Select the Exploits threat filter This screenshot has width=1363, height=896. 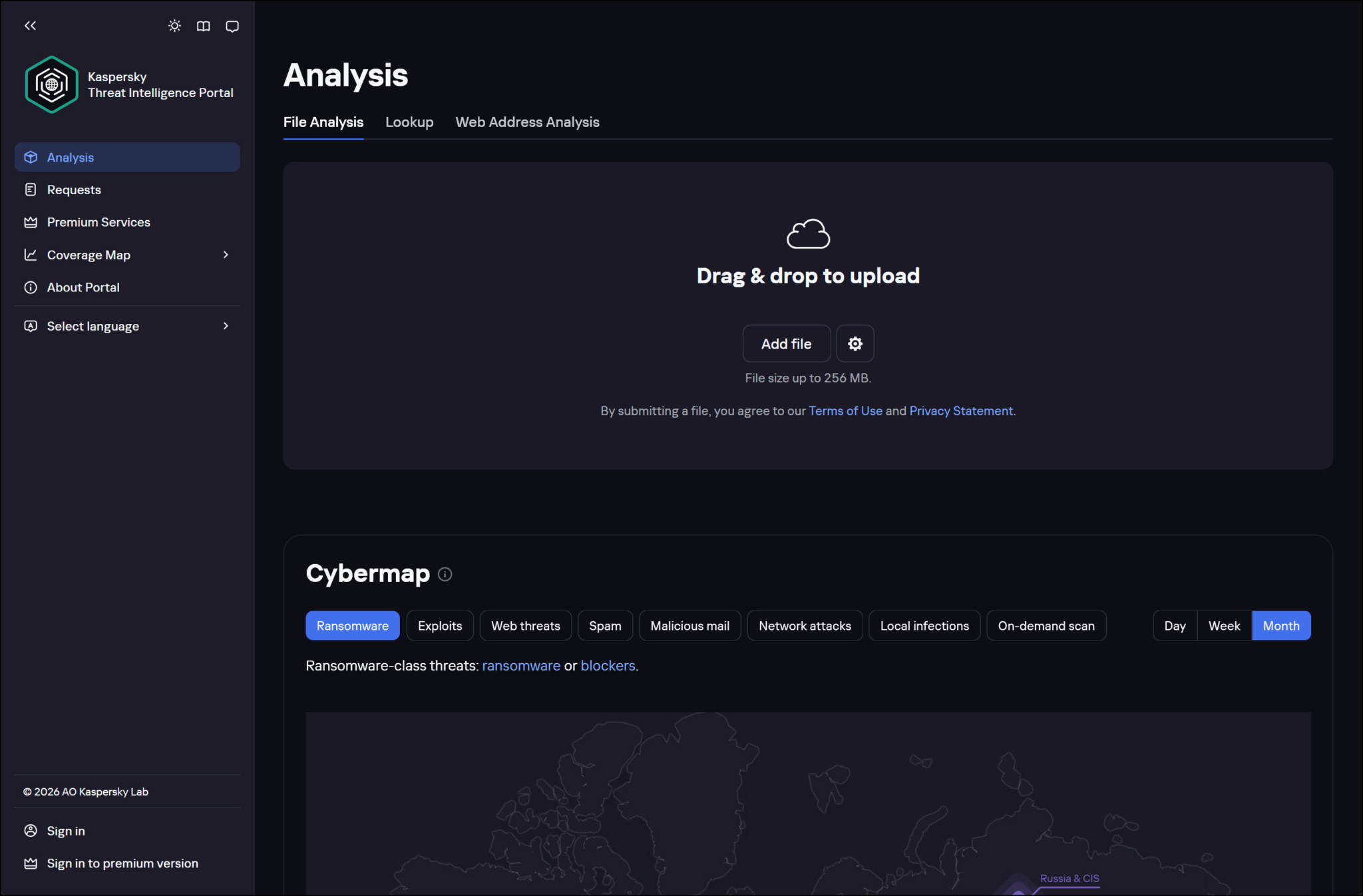pyautogui.click(x=440, y=625)
